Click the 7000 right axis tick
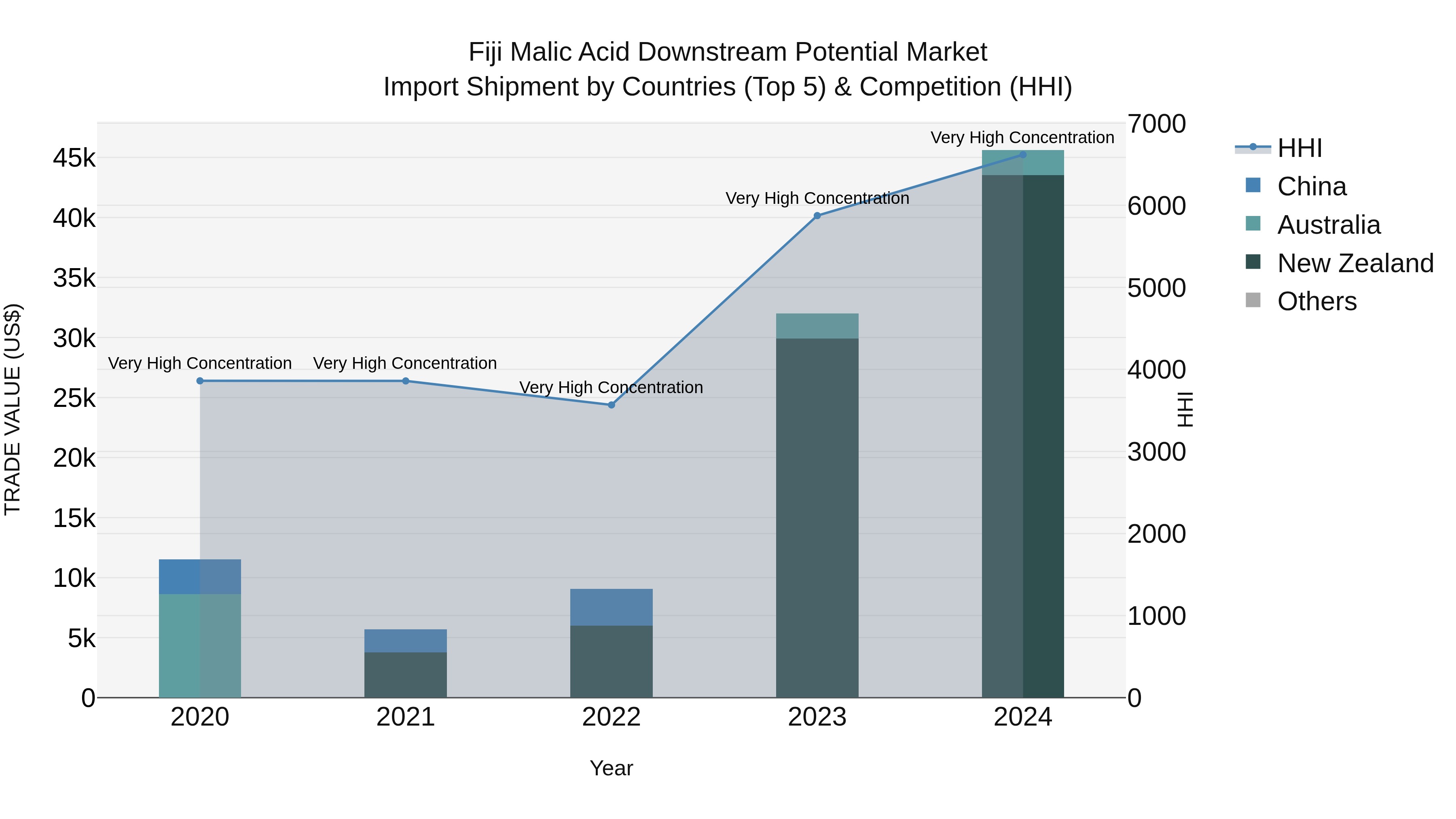This screenshot has height=819, width=1456. 1156,124
